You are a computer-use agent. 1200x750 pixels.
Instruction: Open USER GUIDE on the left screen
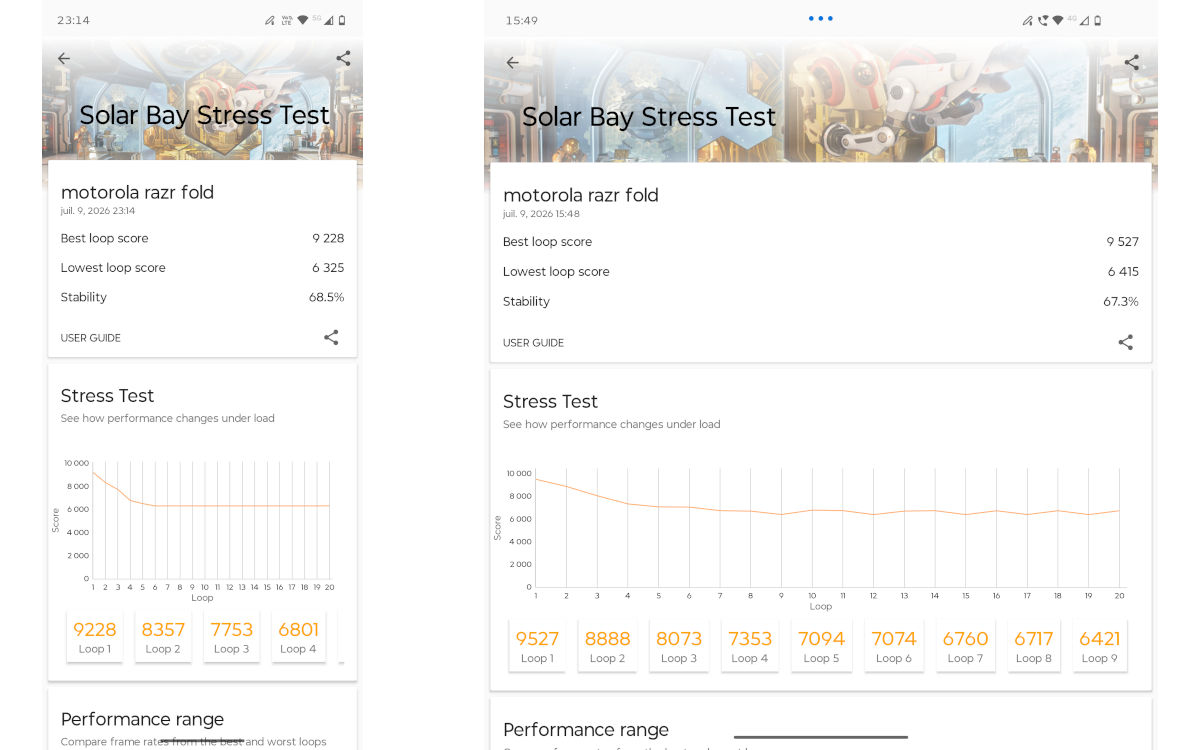[x=90, y=338]
